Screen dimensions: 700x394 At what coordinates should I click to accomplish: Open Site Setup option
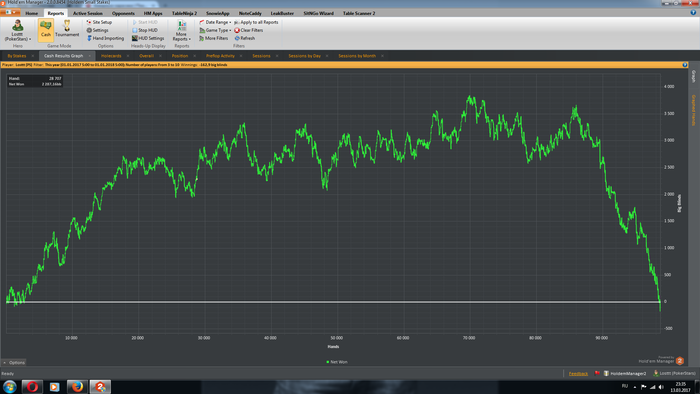click(x=99, y=22)
